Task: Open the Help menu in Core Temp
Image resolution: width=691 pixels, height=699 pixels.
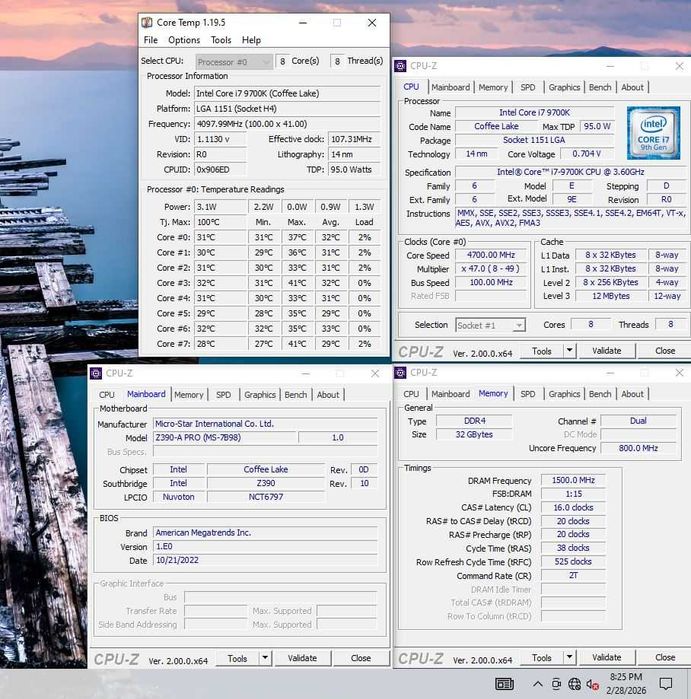Action: tap(251, 40)
